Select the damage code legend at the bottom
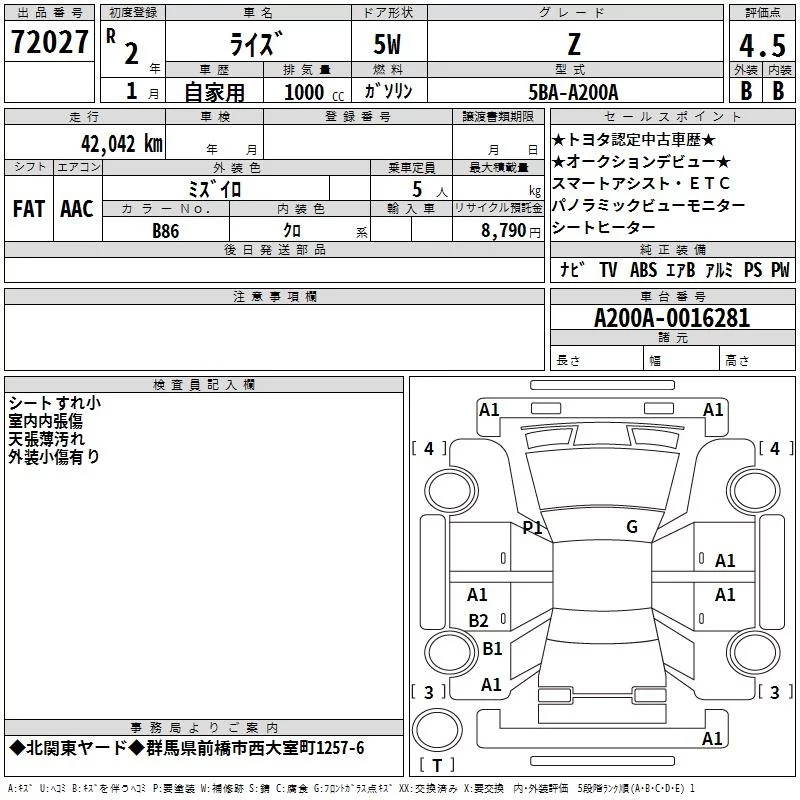This screenshot has width=800, height=800. pyautogui.click(x=351, y=788)
